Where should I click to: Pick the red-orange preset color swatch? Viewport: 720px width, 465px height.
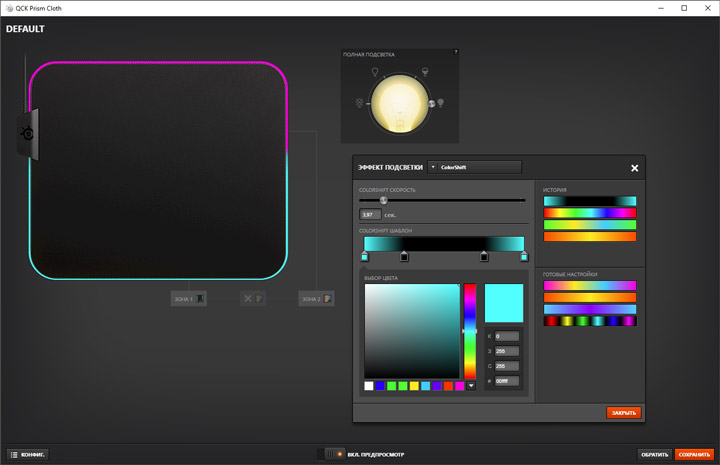point(448,386)
